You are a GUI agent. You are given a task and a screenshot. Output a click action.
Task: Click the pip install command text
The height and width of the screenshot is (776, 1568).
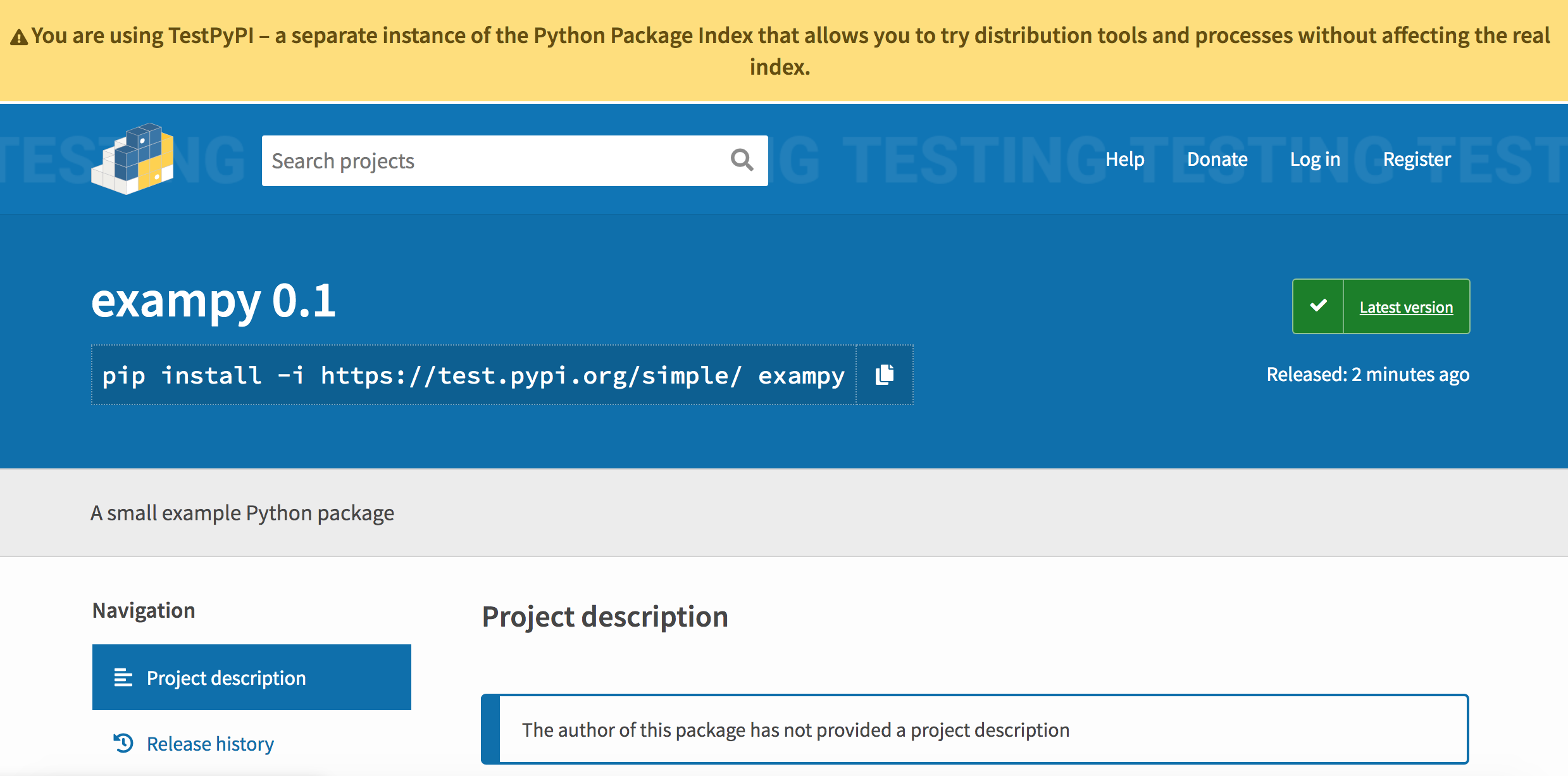[x=473, y=375]
